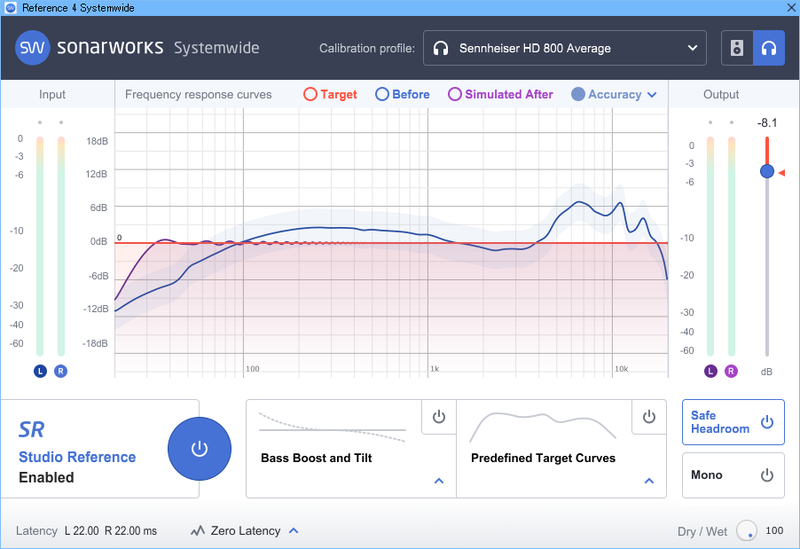The width and height of the screenshot is (800, 549).
Task: Click the title bar app icon
Action: pyautogui.click(x=10, y=8)
